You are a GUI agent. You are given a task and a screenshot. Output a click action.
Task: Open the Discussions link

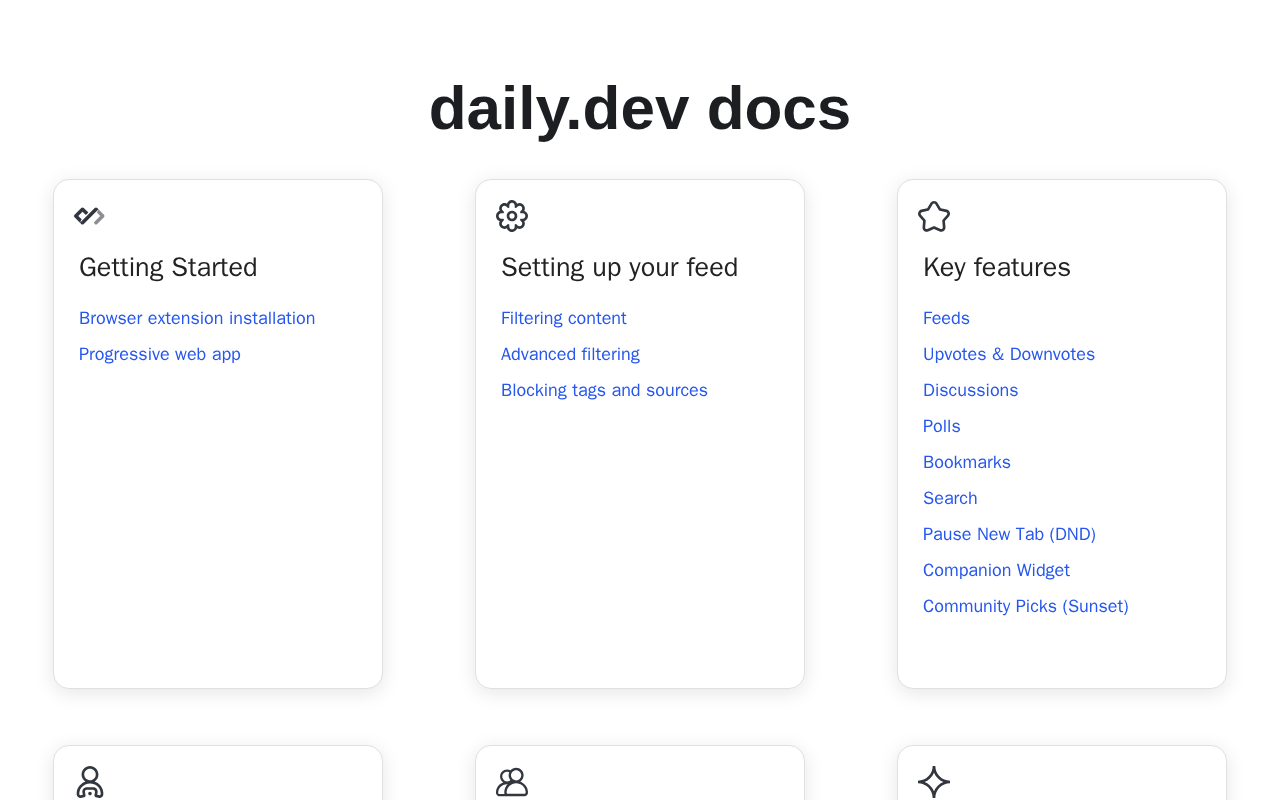970,390
